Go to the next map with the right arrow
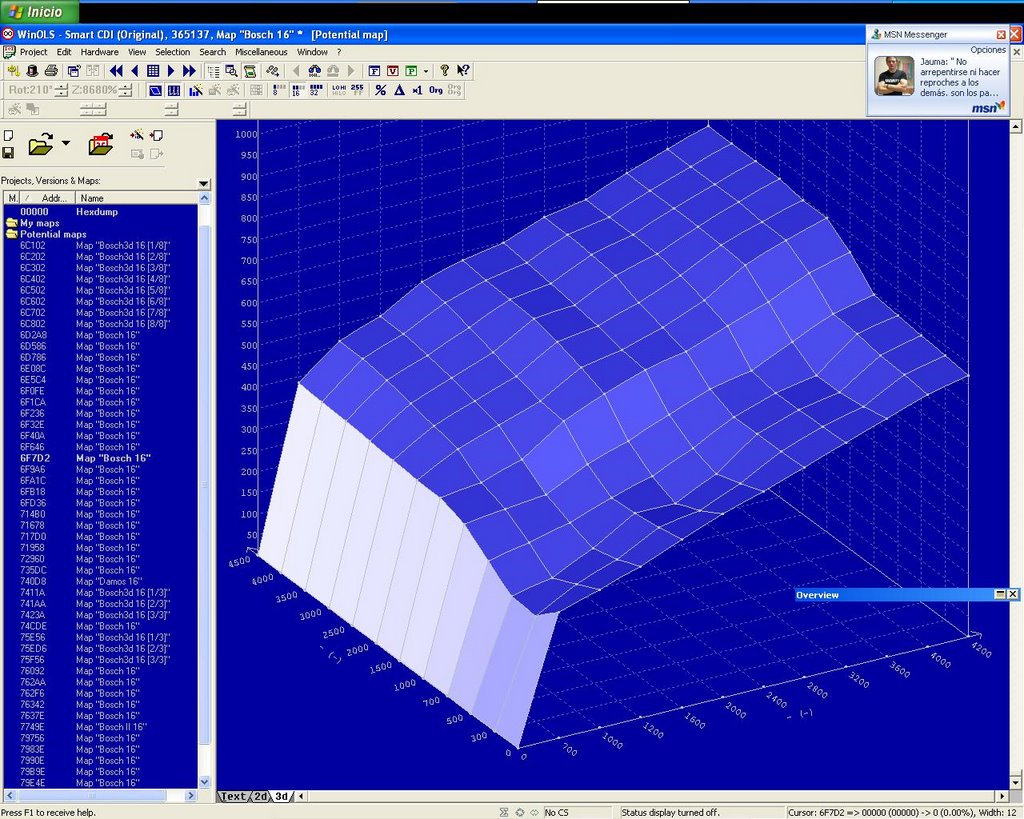Viewport: 1024px width, 819px height. point(171,71)
